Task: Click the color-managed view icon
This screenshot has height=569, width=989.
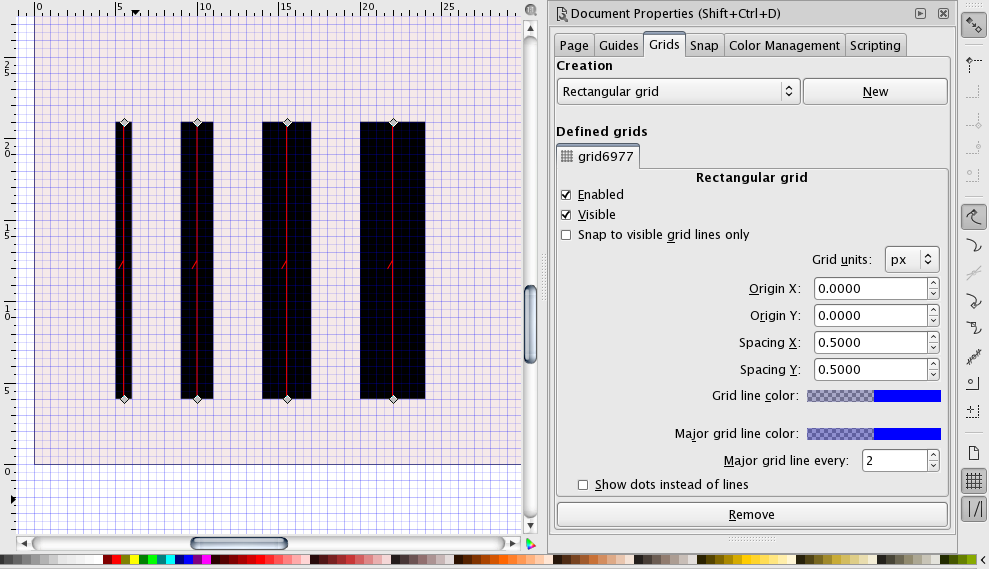Action: pyautogui.click(x=531, y=544)
